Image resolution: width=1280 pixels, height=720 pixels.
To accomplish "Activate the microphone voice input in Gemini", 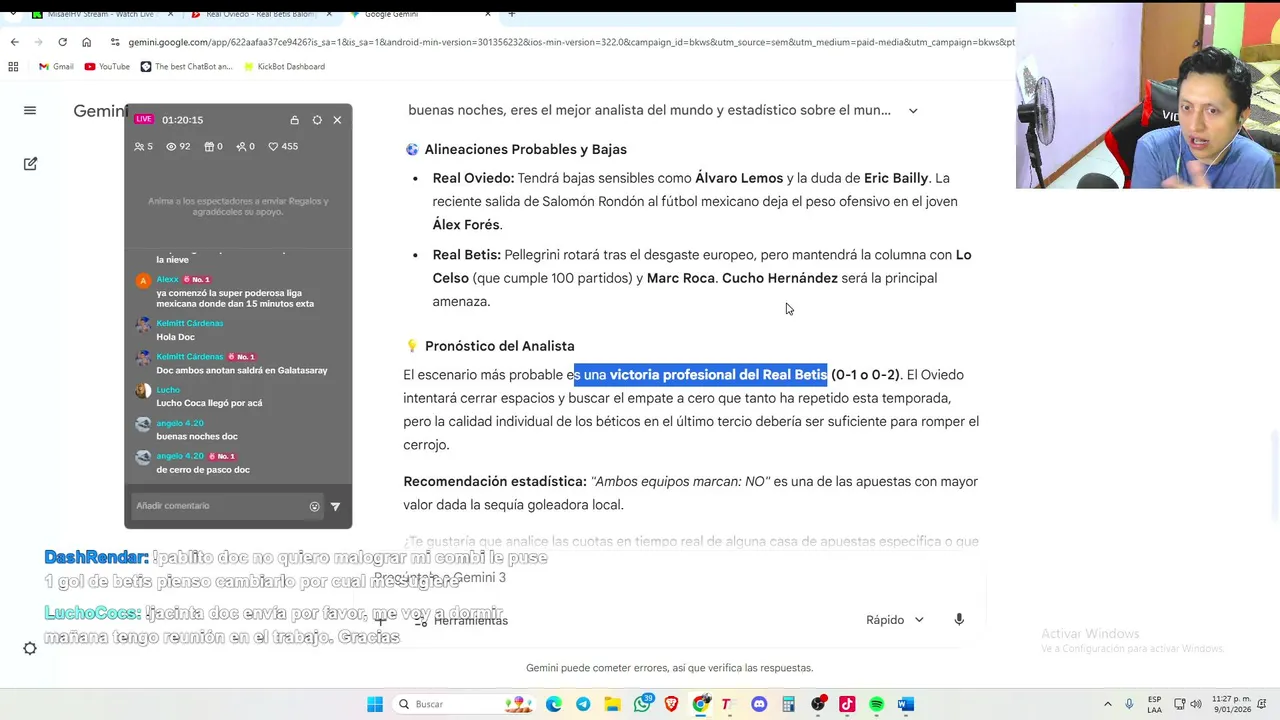I will point(958,620).
